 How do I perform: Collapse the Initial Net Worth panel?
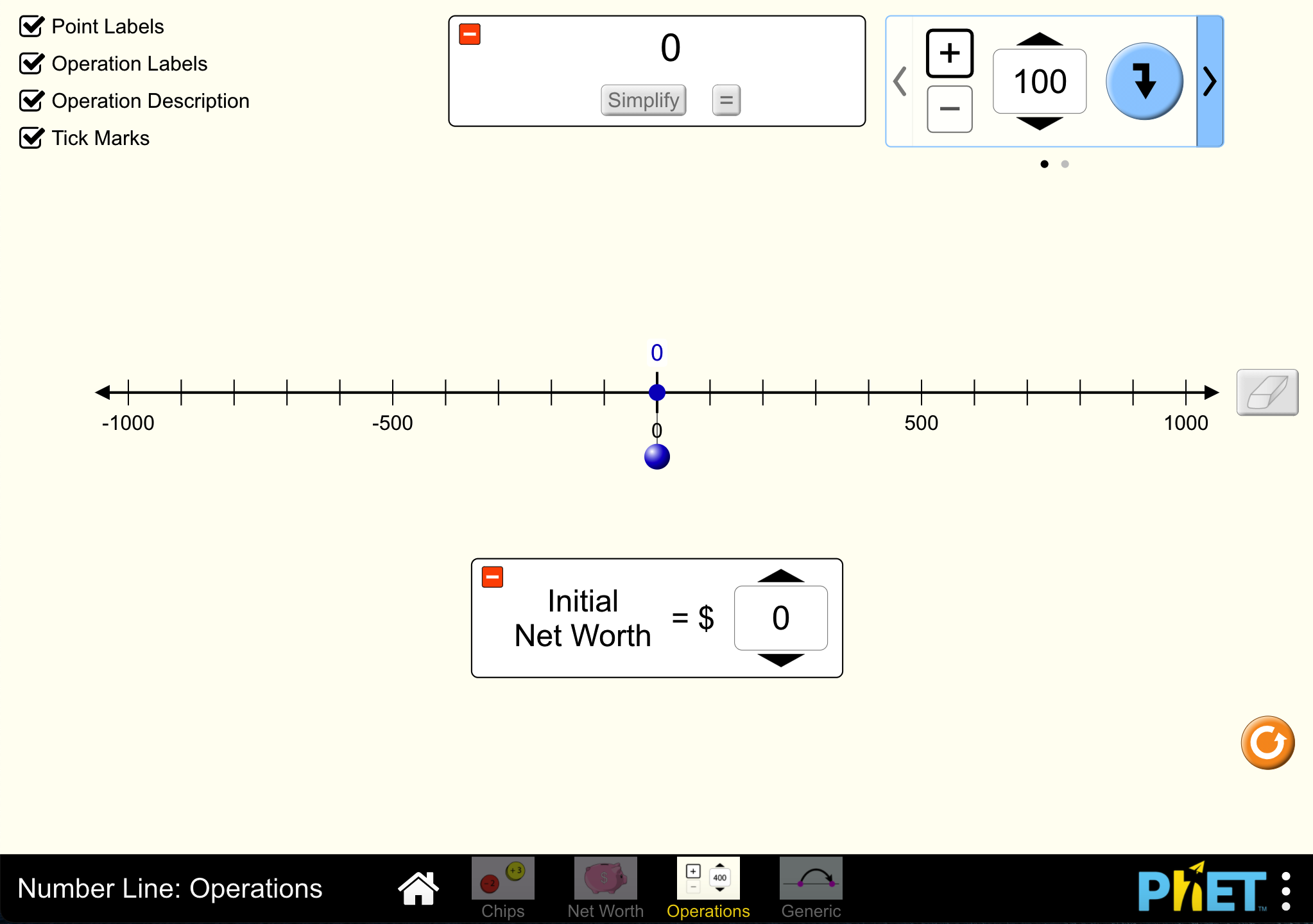tap(492, 577)
